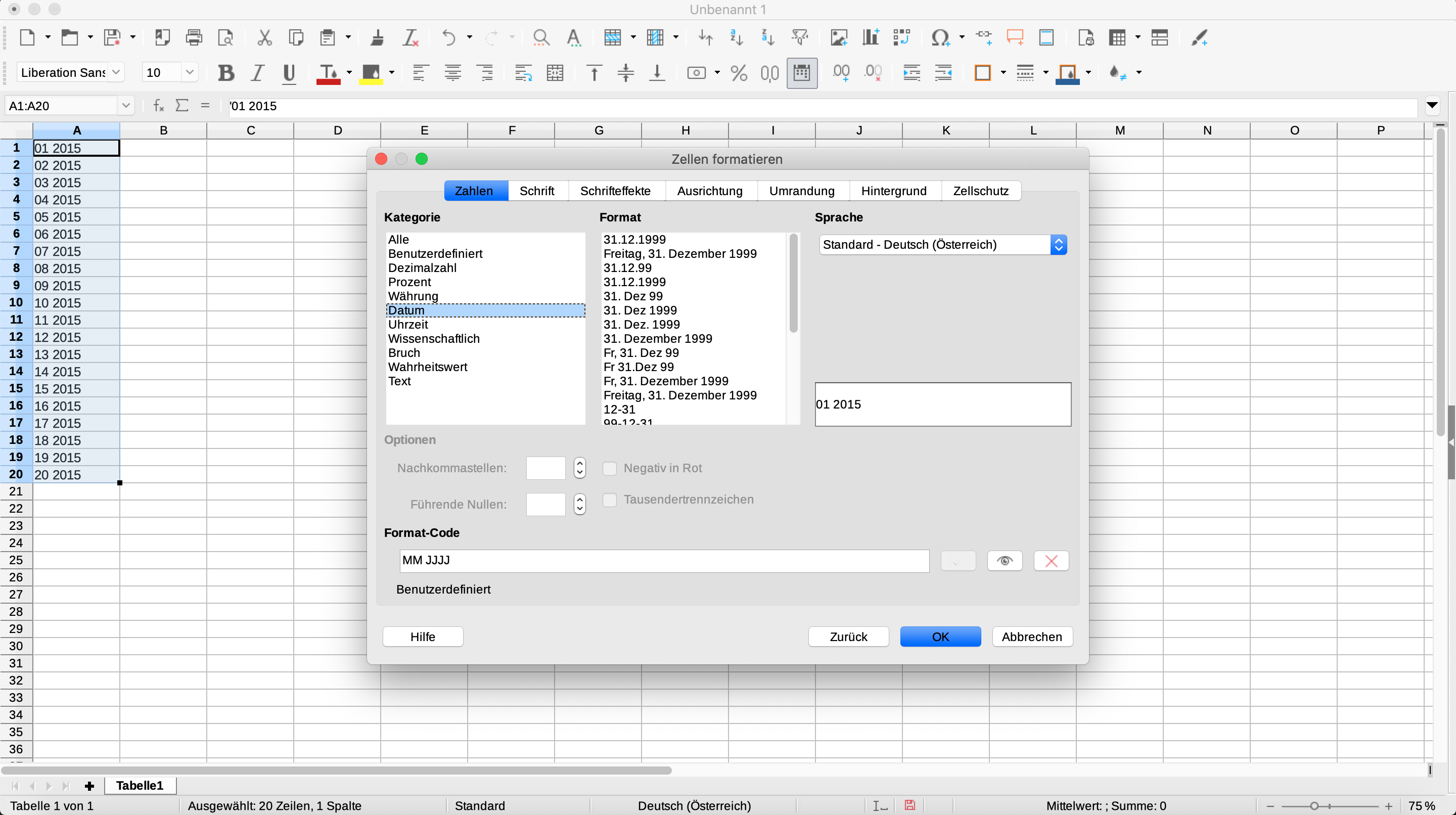Switch to the Schrift tab
Viewport: 1456px width, 815px height.
point(536,191)
